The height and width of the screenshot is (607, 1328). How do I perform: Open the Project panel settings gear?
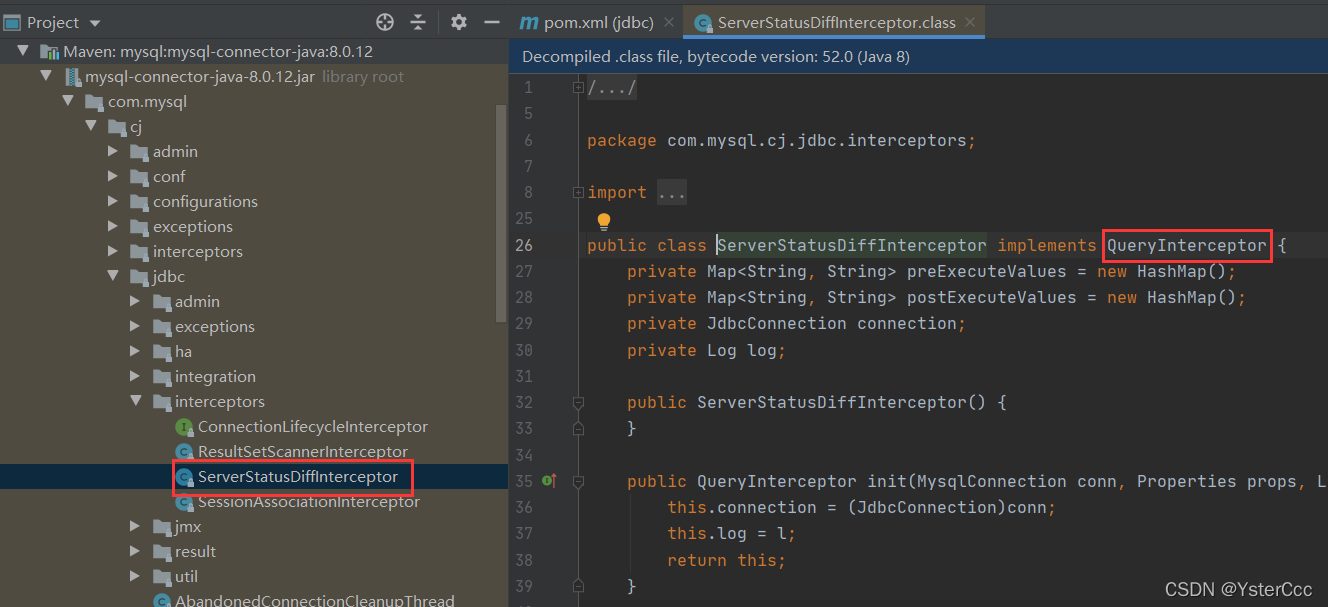[x=458, y=21]
